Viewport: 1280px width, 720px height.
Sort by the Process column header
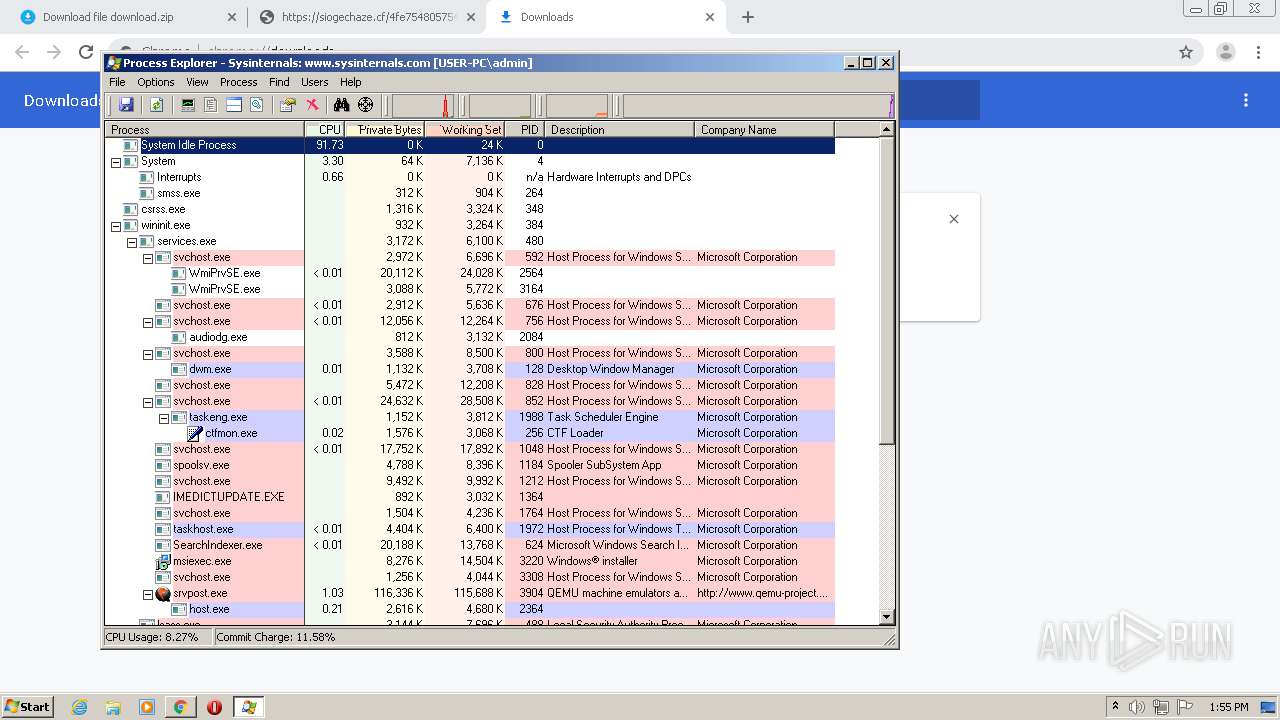(x=205, y=129)
